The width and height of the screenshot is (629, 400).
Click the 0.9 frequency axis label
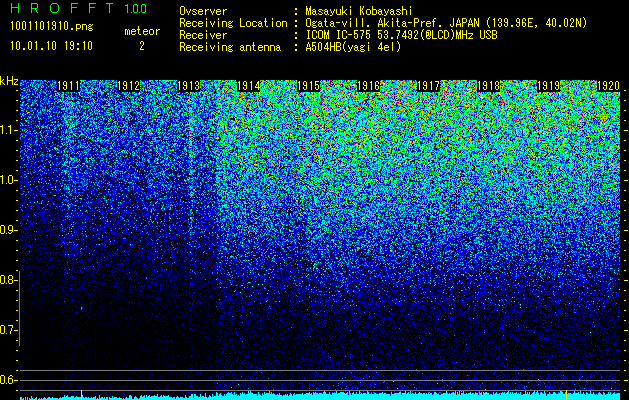tap(7, 230)
